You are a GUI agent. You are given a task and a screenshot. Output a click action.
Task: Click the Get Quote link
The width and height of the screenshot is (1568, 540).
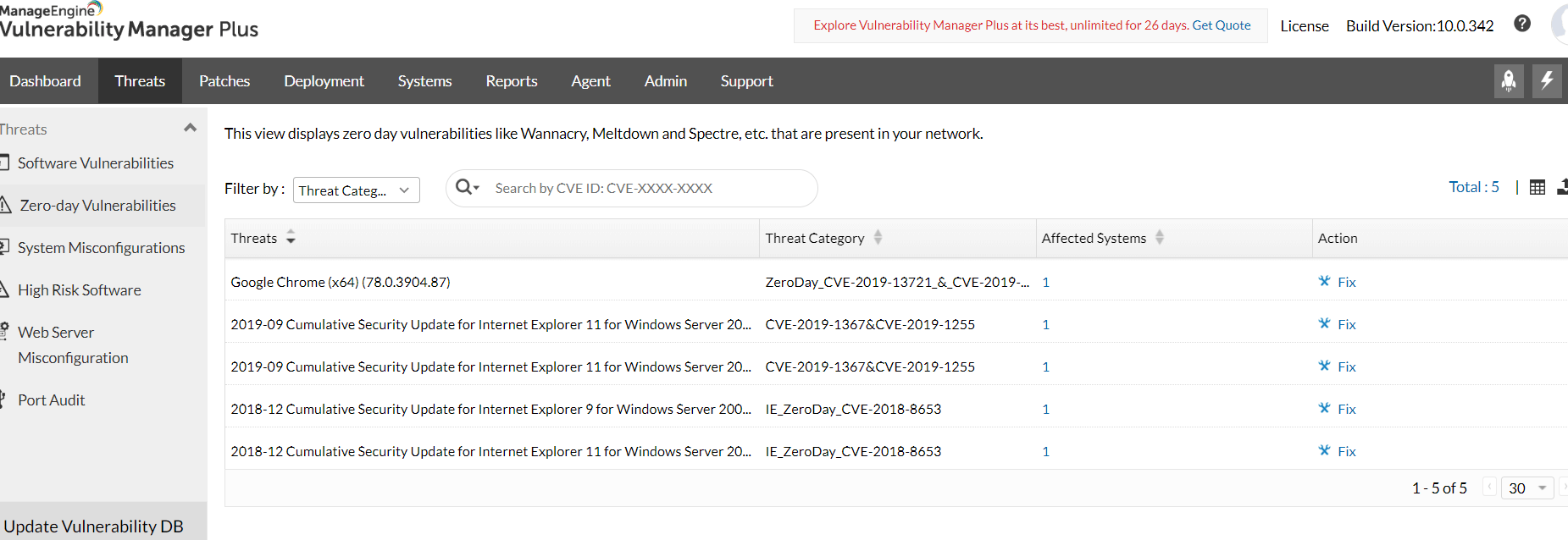[1221, 25]
